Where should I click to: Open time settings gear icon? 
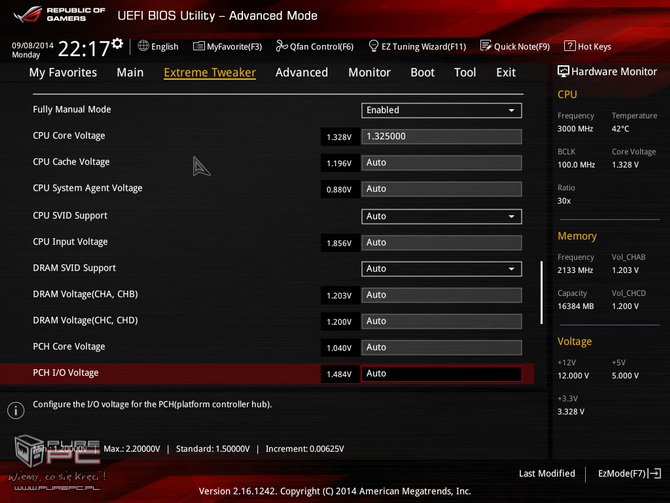[x=117, y=44]
